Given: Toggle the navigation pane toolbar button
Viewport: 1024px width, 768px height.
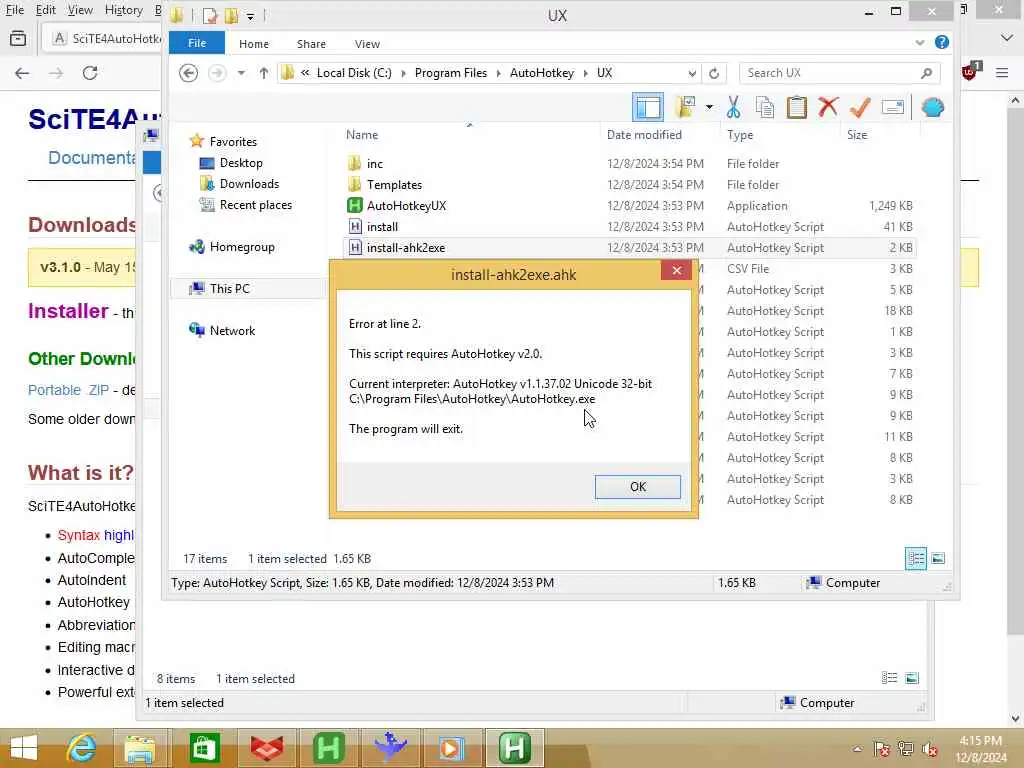Looking at the screenshot, I should (648, 107).
